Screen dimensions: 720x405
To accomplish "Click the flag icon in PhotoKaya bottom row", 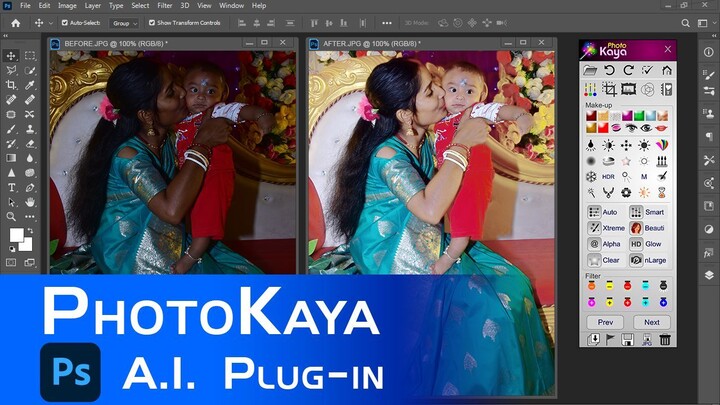I will [610, 339].
